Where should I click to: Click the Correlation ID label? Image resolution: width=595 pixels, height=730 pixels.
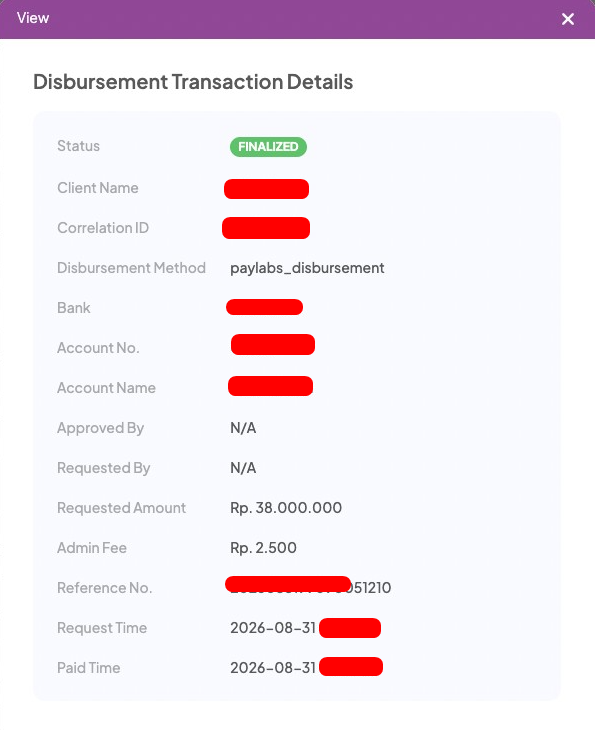pyautogui.click(x=103, y=228)
